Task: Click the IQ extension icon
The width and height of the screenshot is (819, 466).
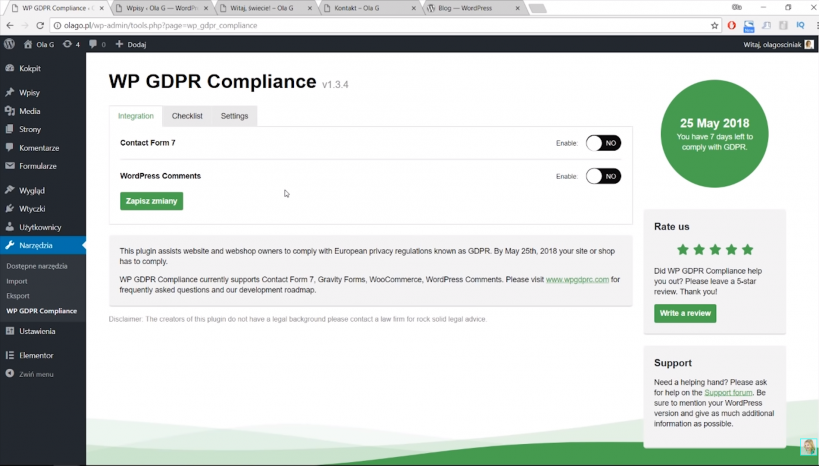Action: tap(800, 25)
